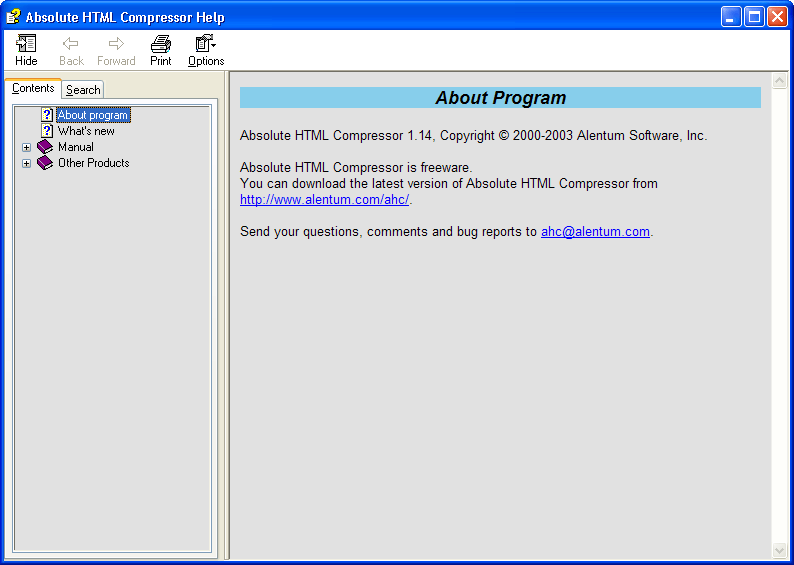This screenshot has width=794, height=565.
Task: Expand the Other Products book node
Action: point(26,164)
